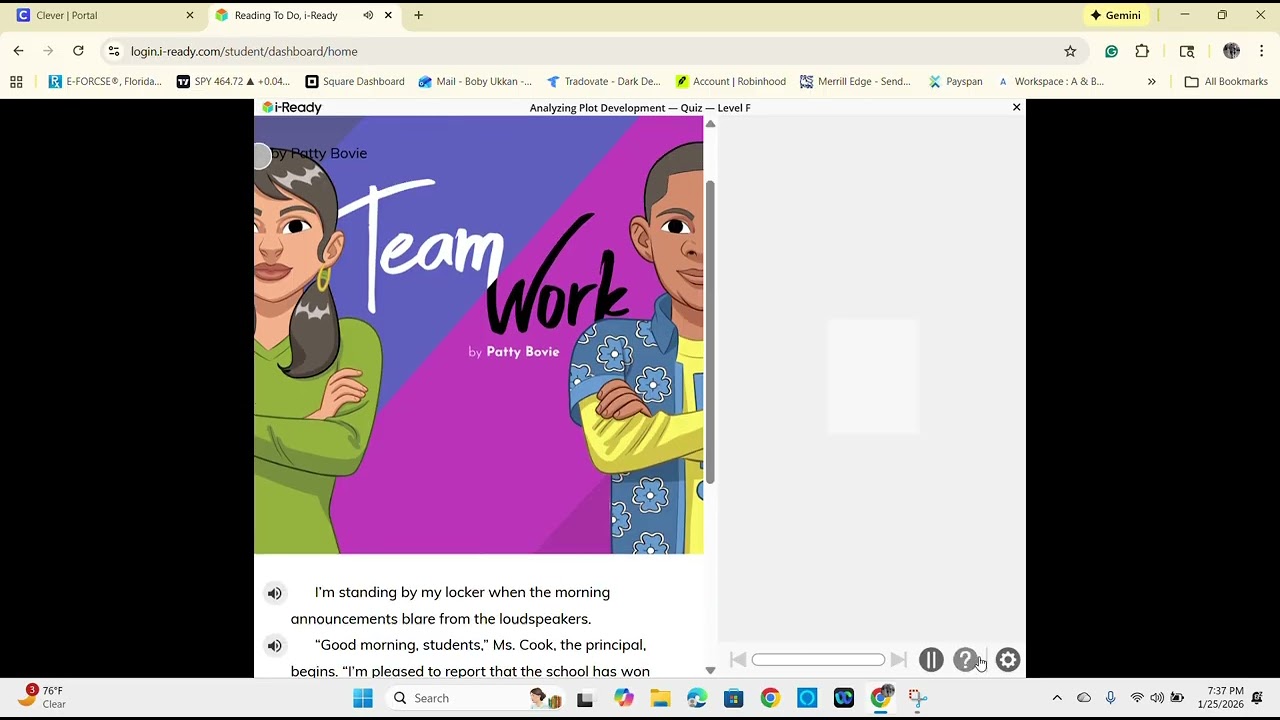
Task: Open the Tradovate bookmark
Action: tap(604, 82)
